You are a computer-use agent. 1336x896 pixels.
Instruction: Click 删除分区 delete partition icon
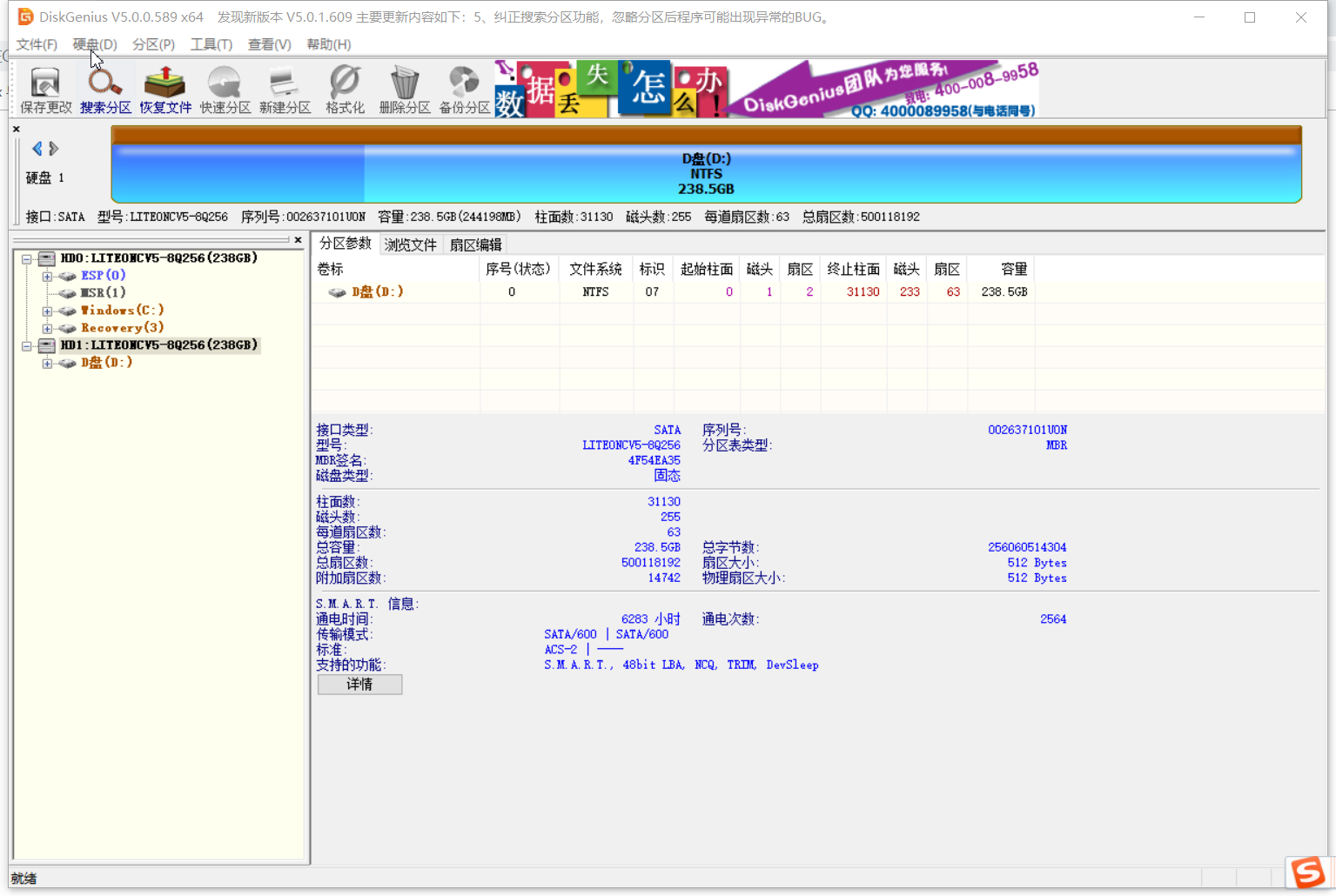(405, 90)
